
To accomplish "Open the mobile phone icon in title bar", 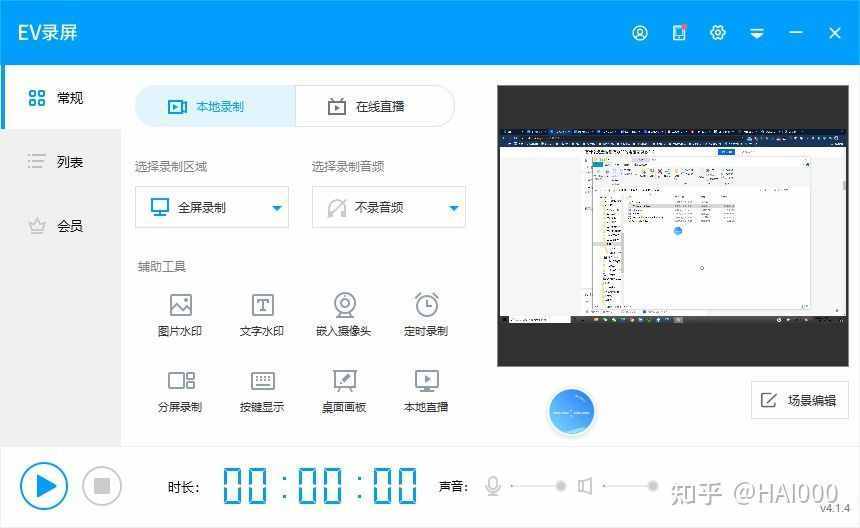I will [x=679, y=33].
